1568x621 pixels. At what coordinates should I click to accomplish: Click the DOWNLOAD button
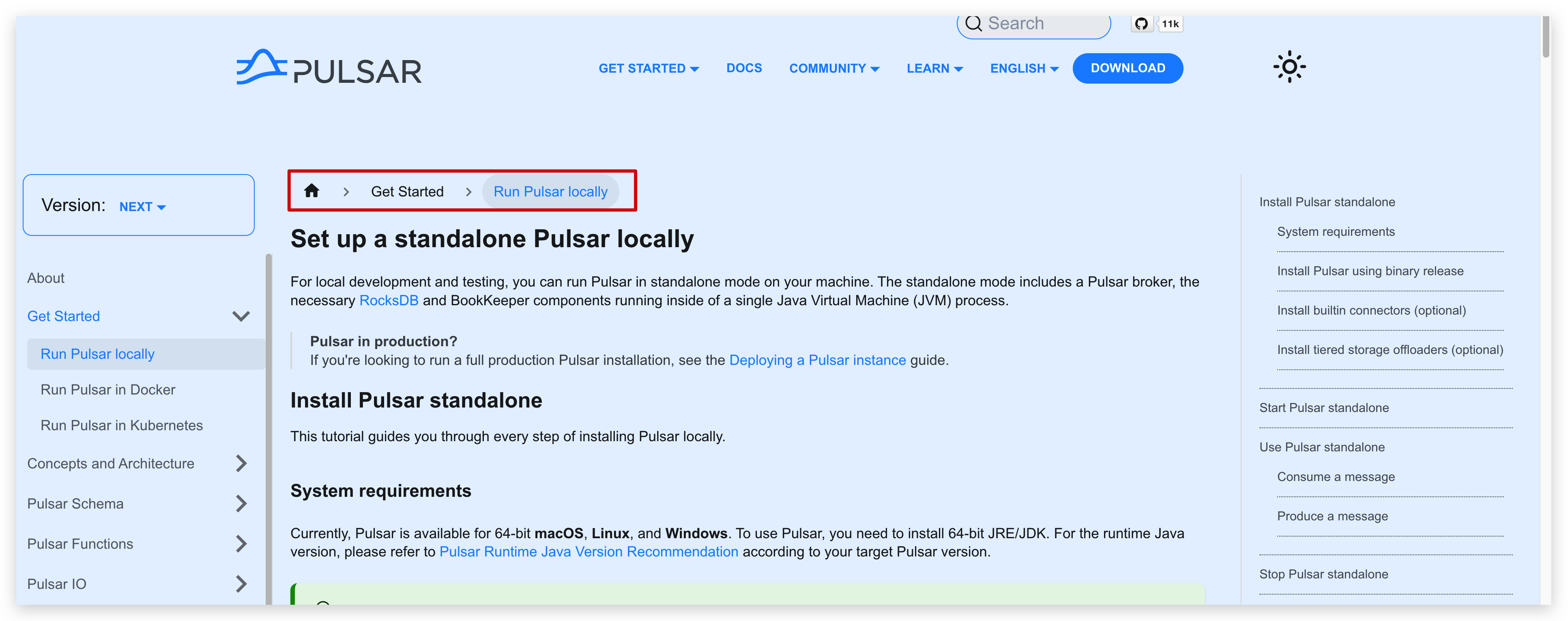coord(1127,68)
